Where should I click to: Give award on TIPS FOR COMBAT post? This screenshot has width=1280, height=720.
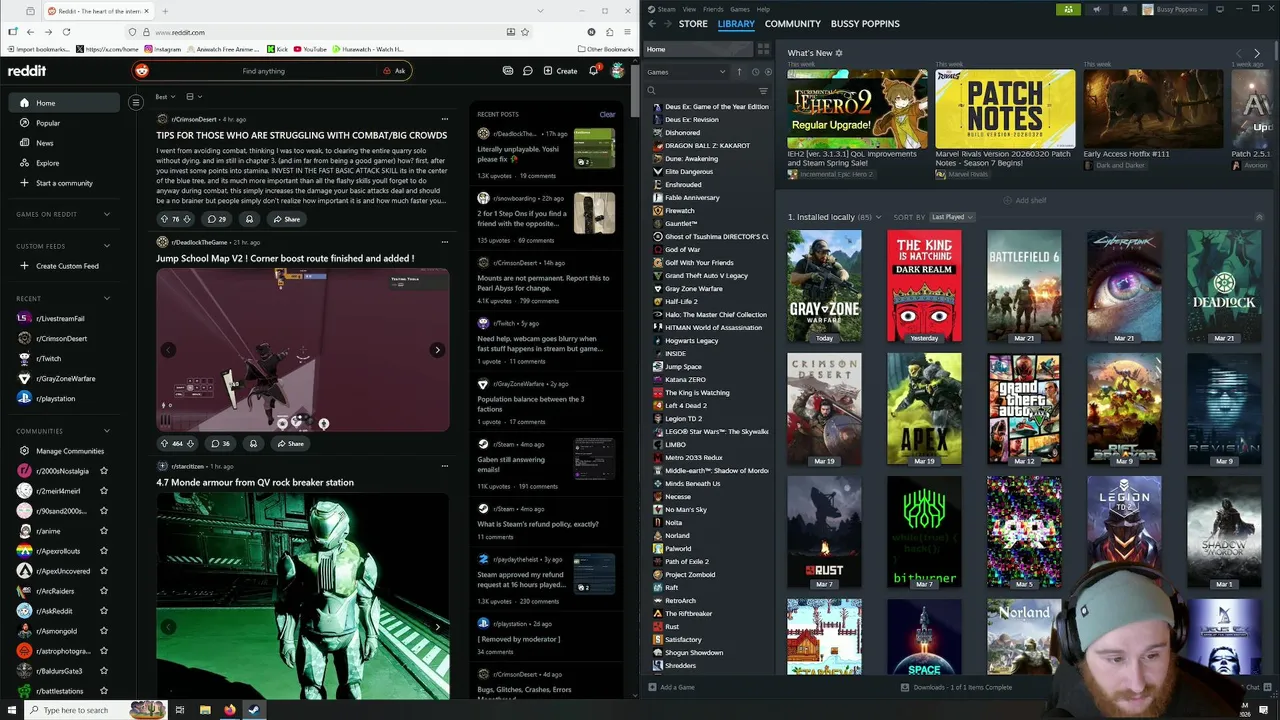pos(250,219)
